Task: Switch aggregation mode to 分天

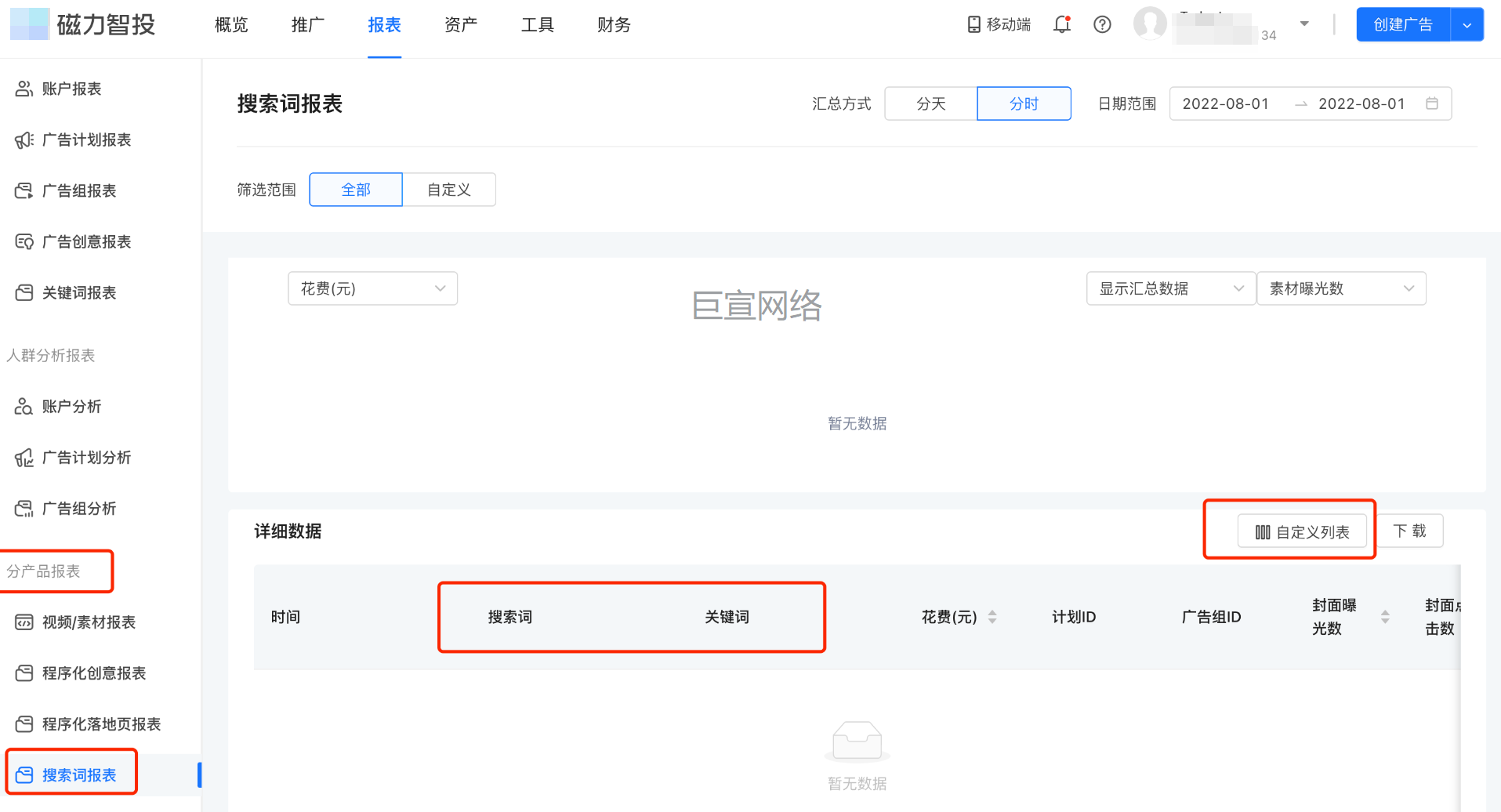Action: click(x=930, y=103)
